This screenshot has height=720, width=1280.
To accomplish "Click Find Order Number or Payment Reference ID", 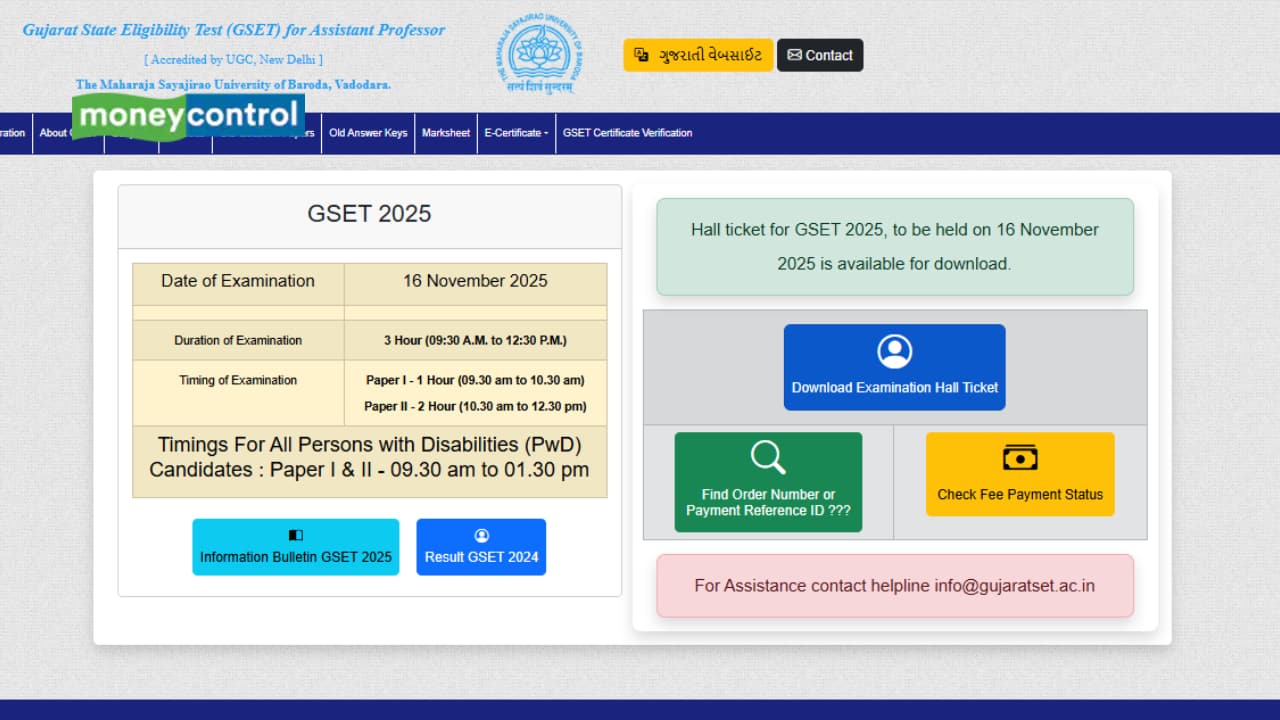I will point(768,482).
